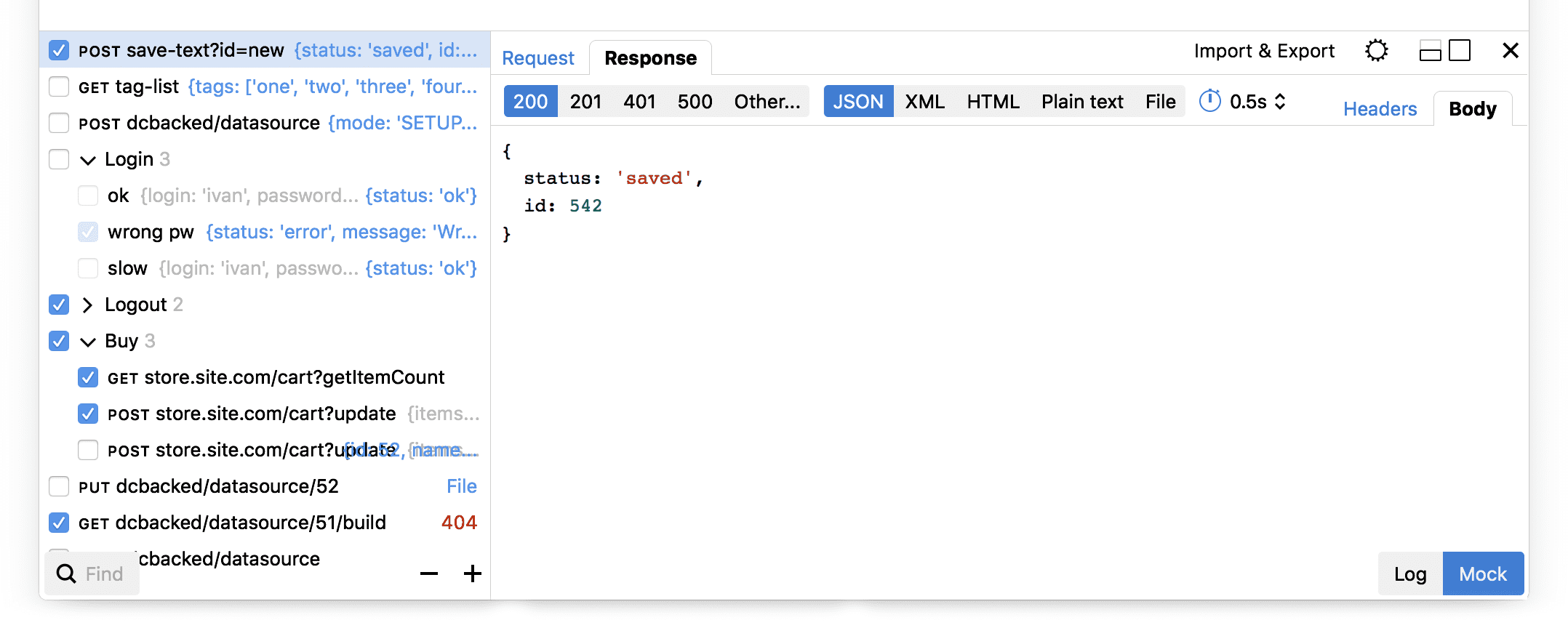
Task: Open the Headers tab
Action: tap(1380, 109)
